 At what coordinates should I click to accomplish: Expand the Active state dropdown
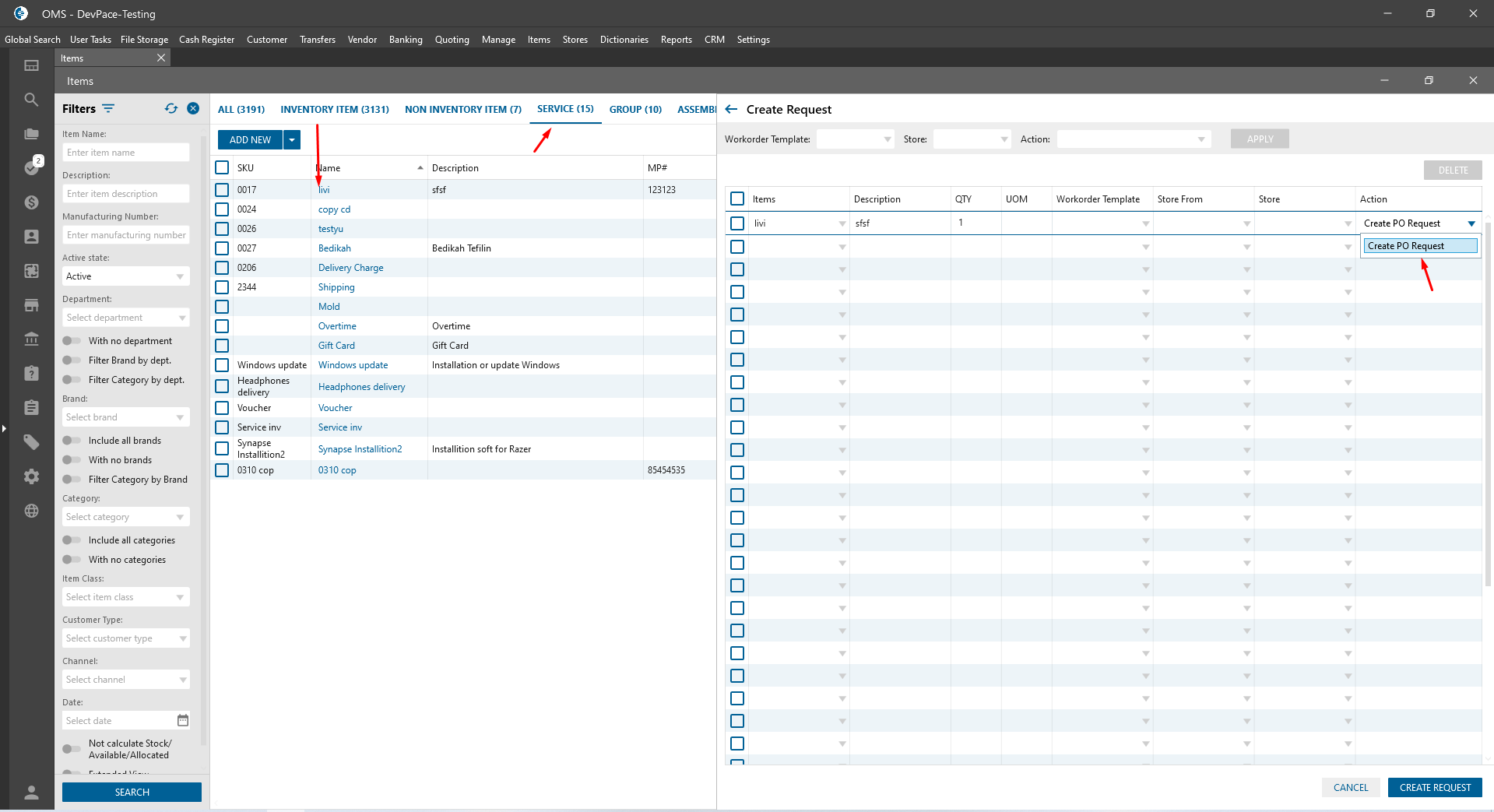coord(125,276)
